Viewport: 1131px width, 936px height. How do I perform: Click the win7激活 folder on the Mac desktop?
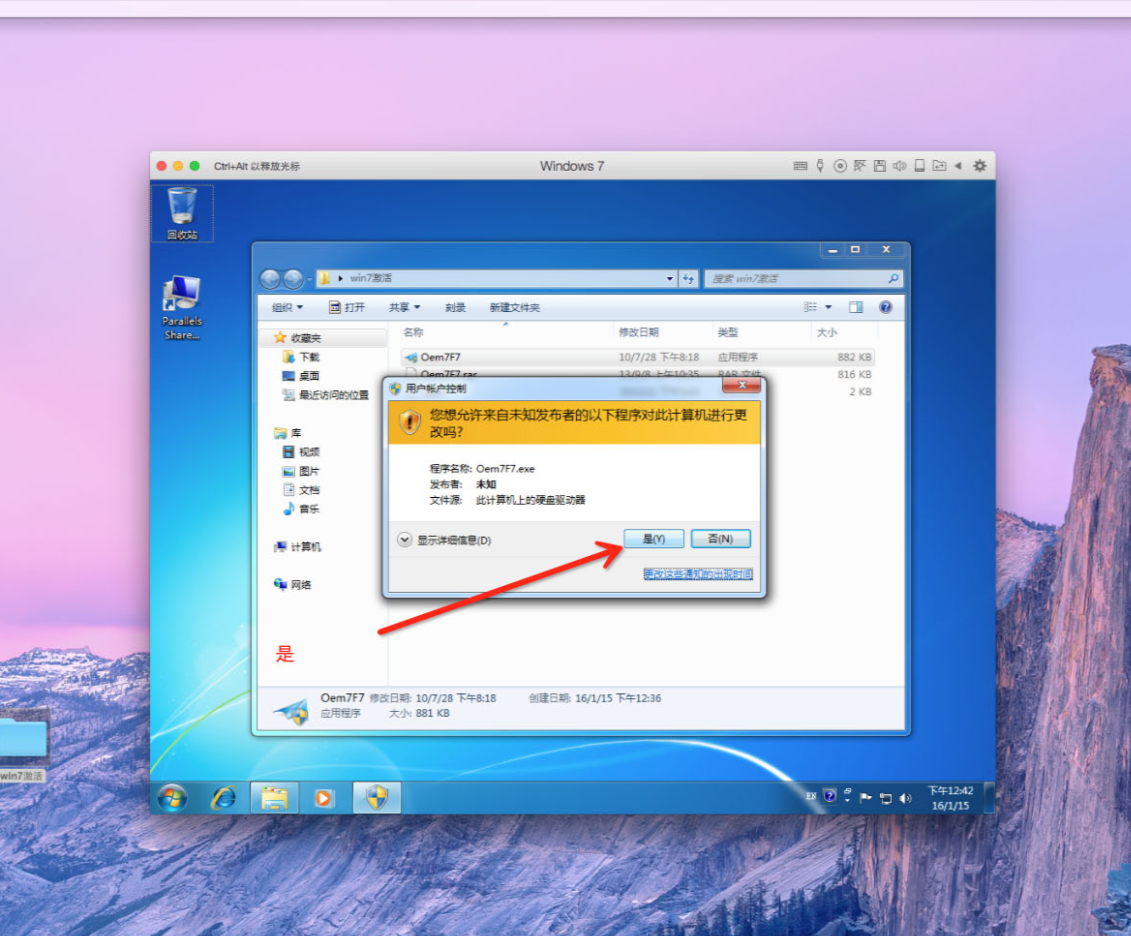22,747
